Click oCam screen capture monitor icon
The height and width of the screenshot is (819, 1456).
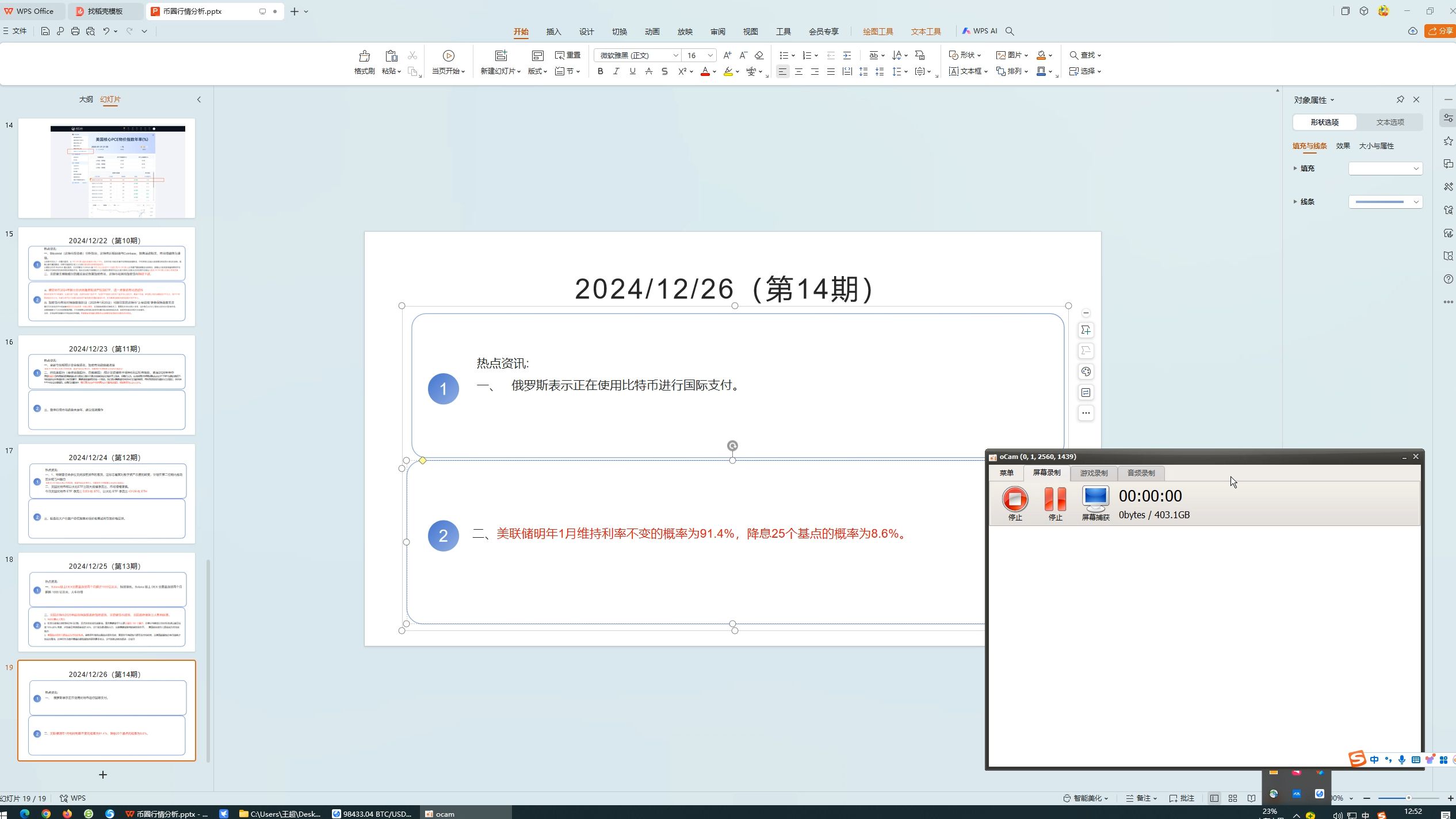click(1095, 499)
